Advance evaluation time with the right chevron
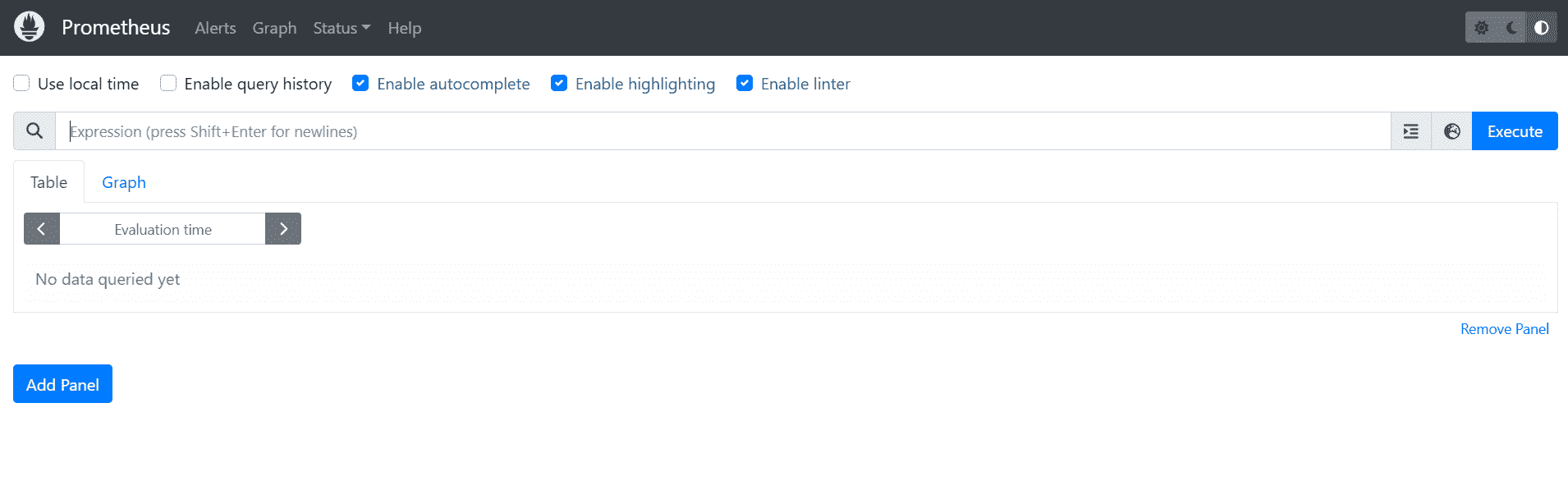This screenshot has width=1568, height=490. [283, 228]
